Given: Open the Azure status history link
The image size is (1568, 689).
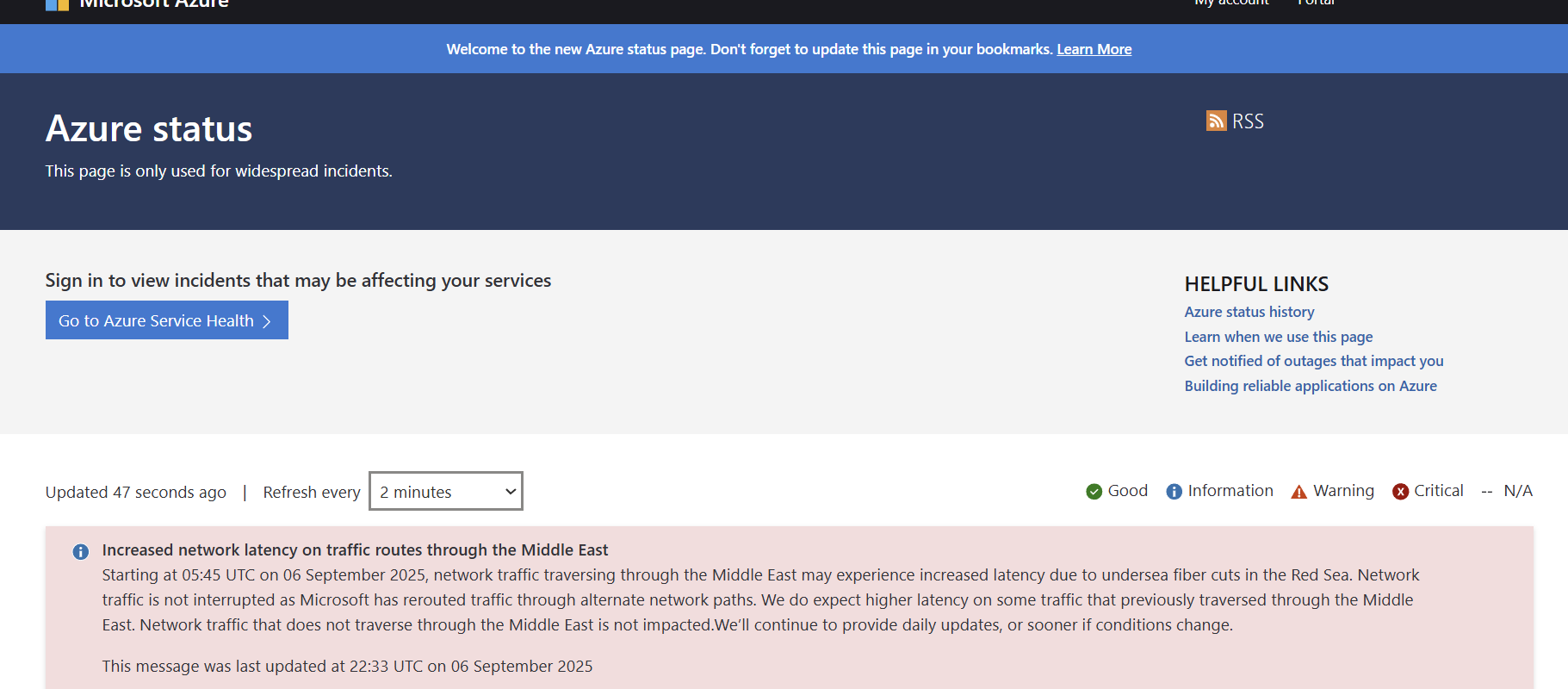Looking at the screenshot, I should click(1249, 312).
